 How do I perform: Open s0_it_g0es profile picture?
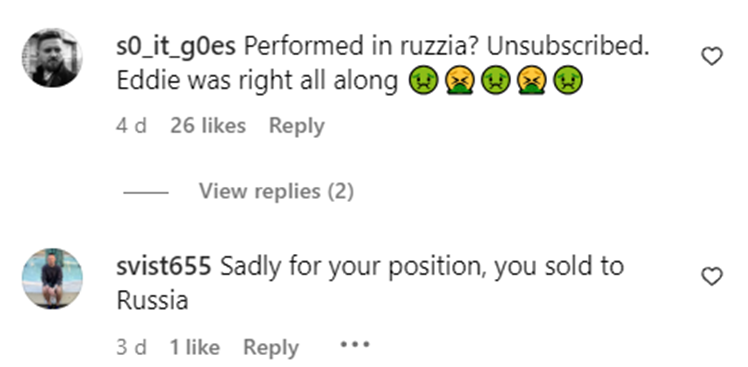(x=52, y=58)
